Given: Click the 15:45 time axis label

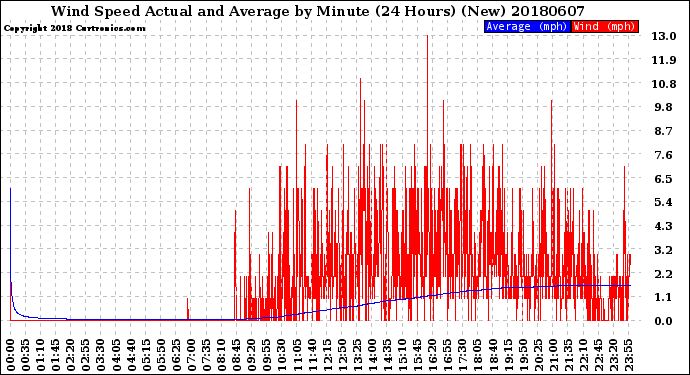Looking at the screenshot, I should (418, 355).
